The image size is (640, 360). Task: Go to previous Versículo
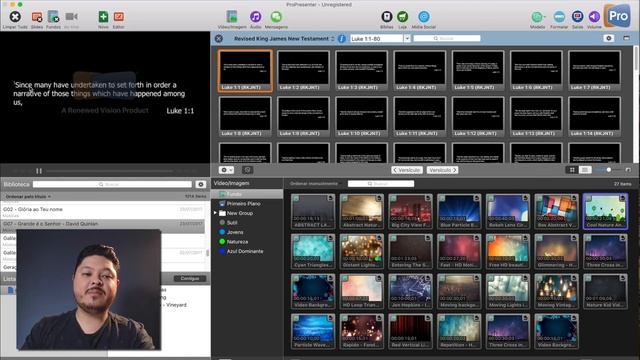pyautogui.click(x=407, y=170)
